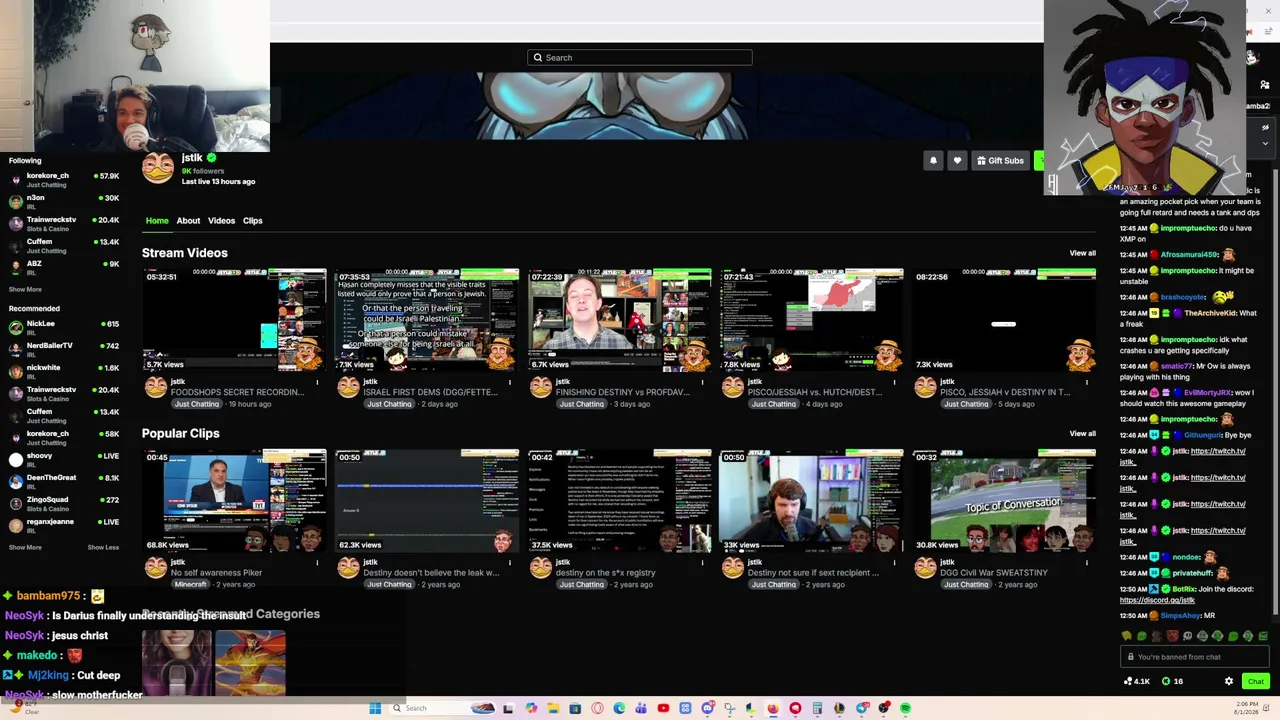The image size is (1280, 720).
Task: Click the green Chat button
Action: click(x=1255, y=681)
